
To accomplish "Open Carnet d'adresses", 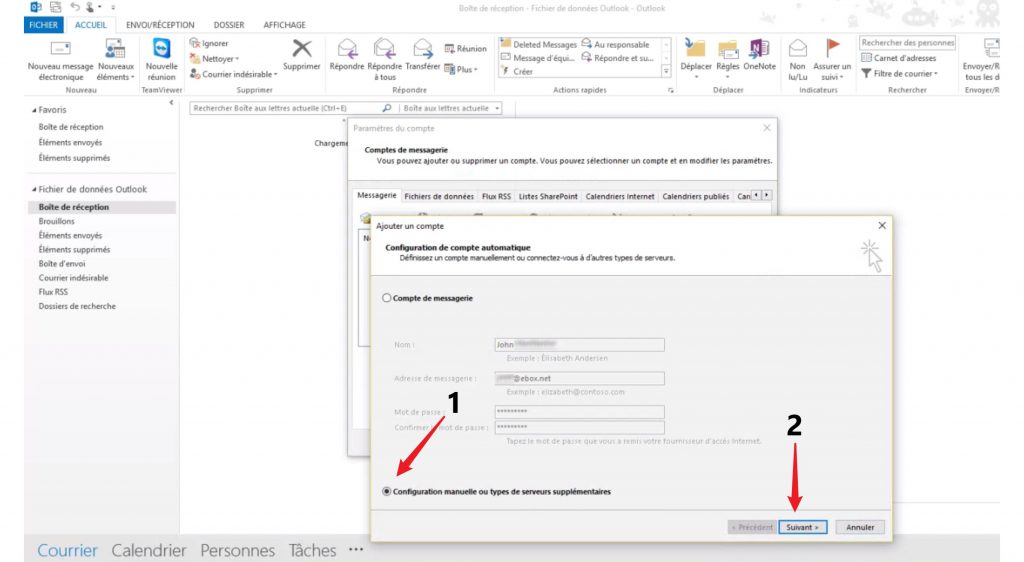I will coord(899,58).
